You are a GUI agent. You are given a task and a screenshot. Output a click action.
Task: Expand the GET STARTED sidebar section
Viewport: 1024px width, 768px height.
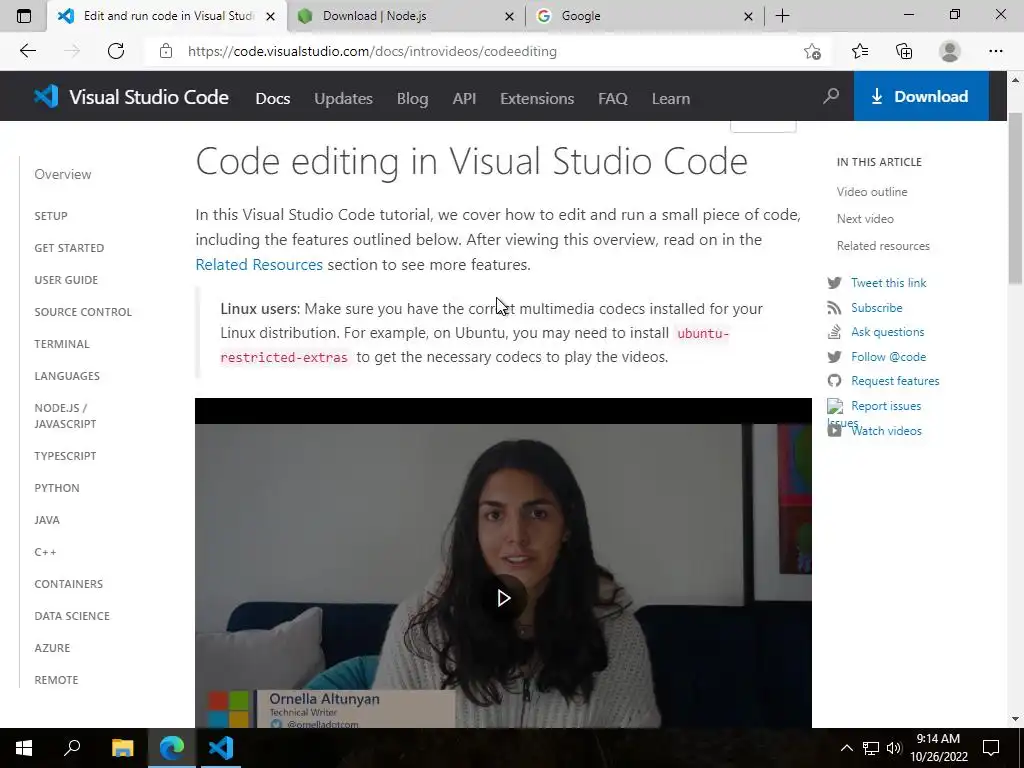tap(69, 248)
